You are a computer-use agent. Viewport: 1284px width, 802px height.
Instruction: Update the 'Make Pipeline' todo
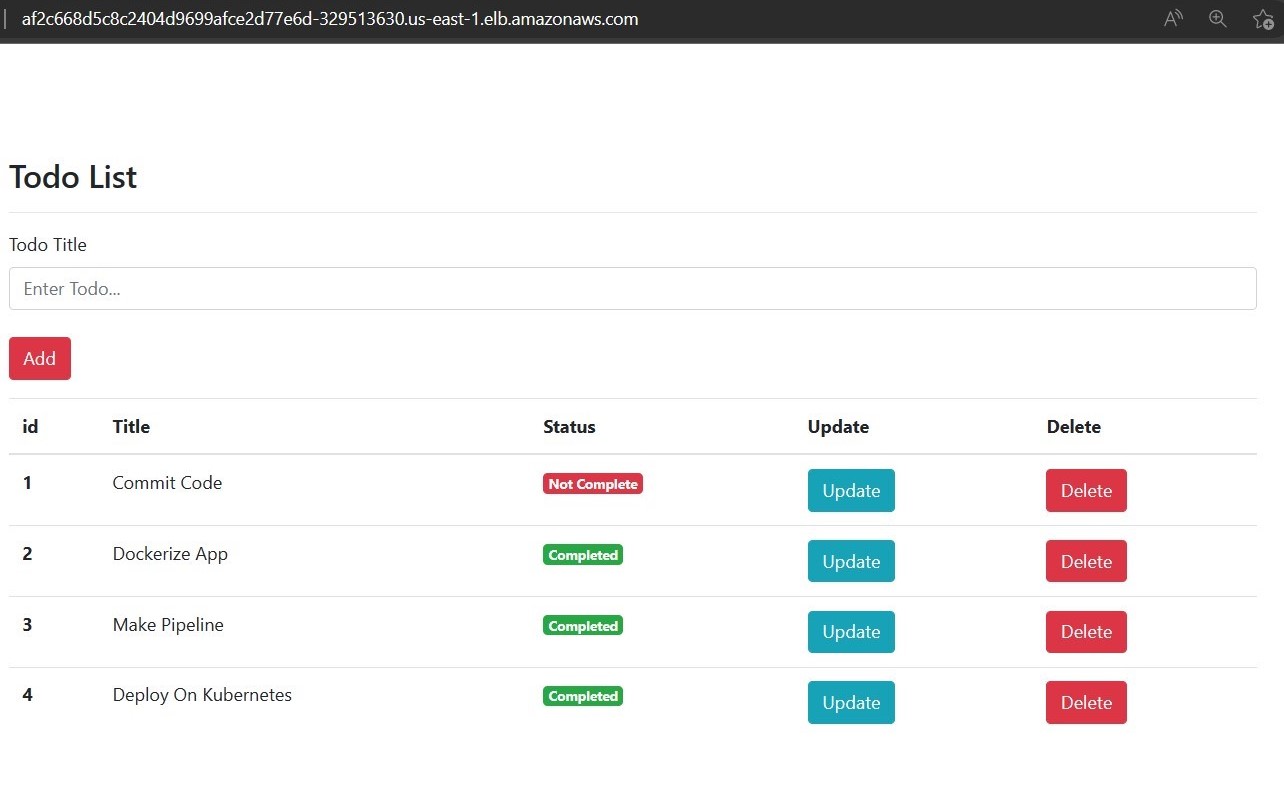[x=850, y=631]
